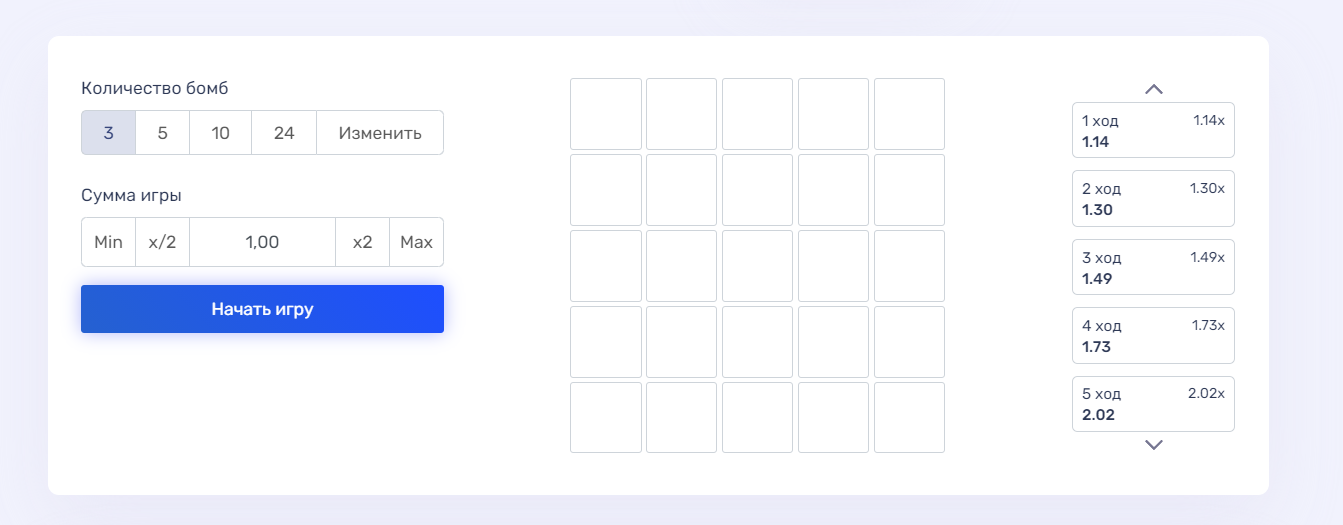The width and height of the screenshot is (1343, 525).
Task: Halve the bet with x/2
Action: [162, 242]
